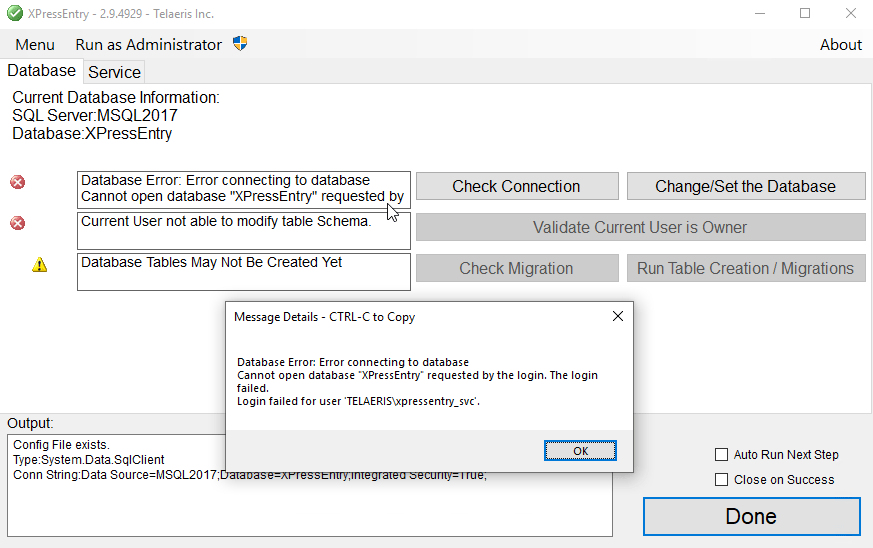Click the 'SQL Server:MSQL2017' text
Viewport: 873px width, 548px height.
(x=95, y=115)
